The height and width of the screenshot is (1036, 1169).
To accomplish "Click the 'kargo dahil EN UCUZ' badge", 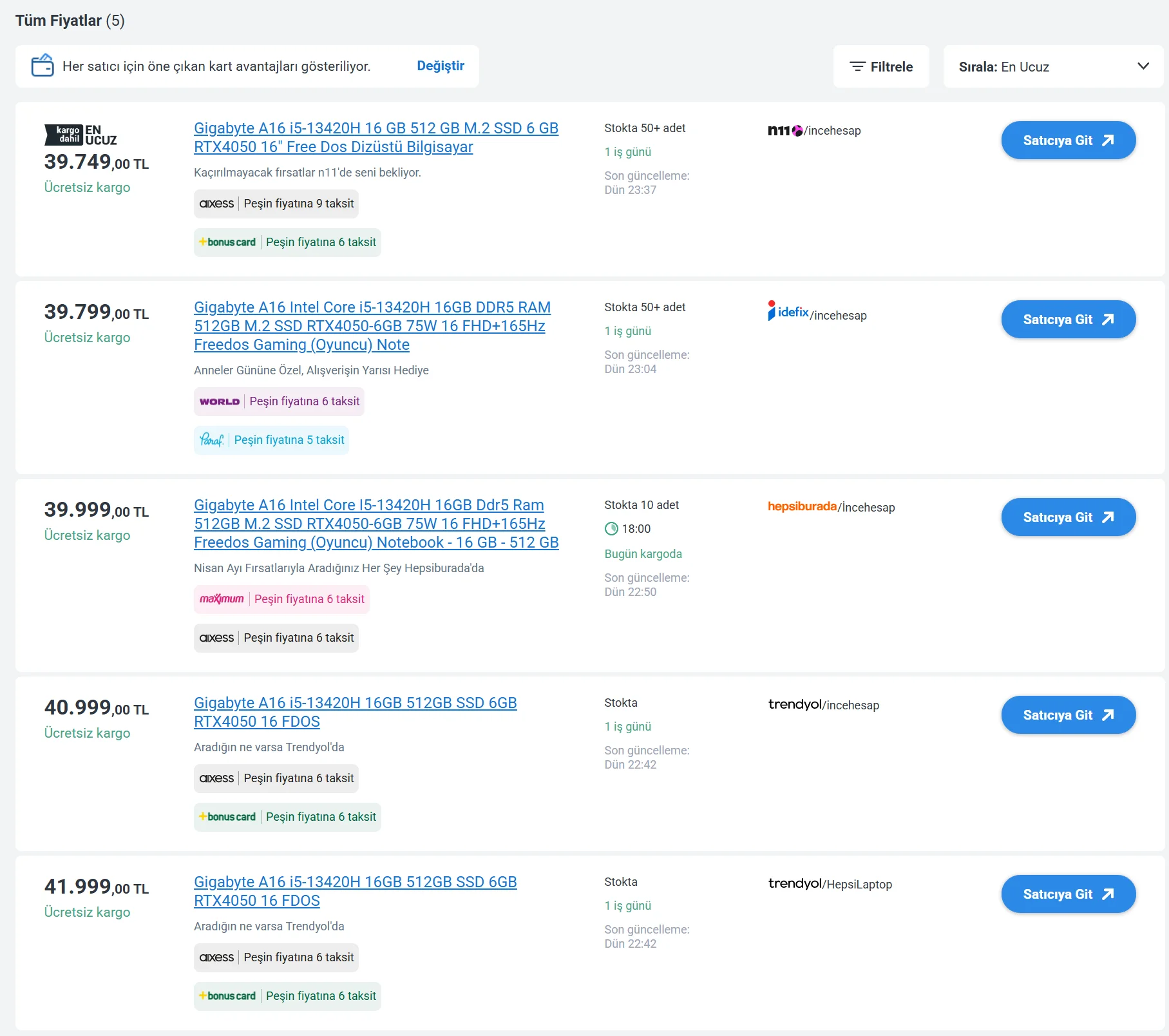I will pos(81,135).
